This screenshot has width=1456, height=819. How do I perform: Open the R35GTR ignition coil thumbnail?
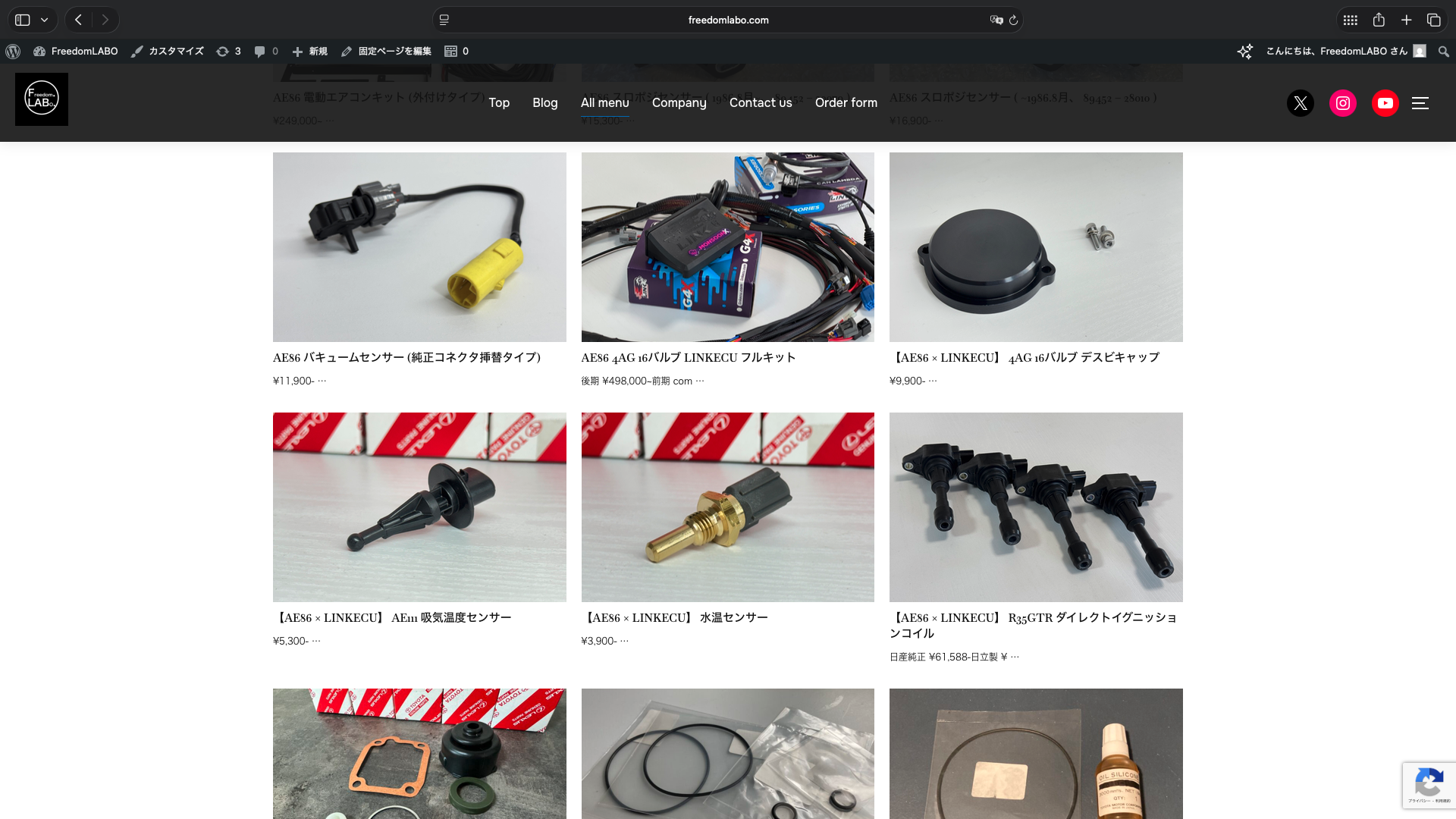tap(1036, 507)
